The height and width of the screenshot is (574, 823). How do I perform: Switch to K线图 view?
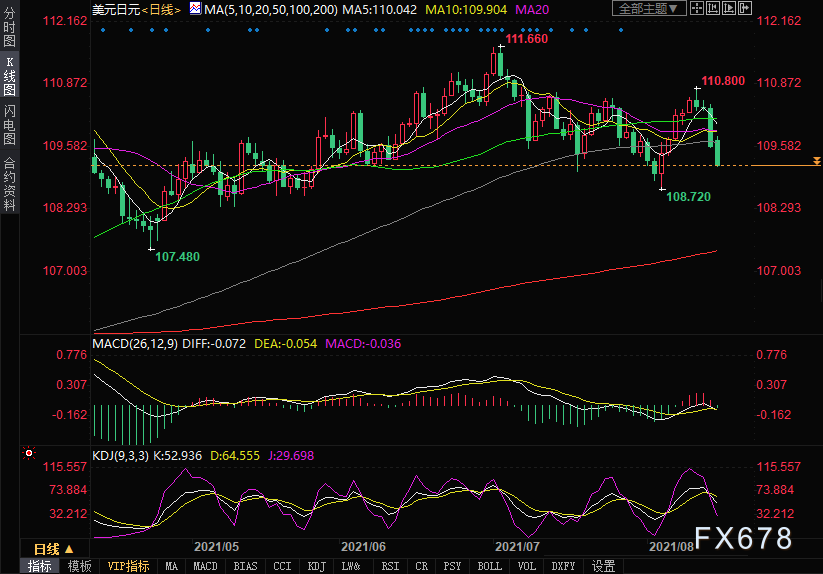(9, 76)
